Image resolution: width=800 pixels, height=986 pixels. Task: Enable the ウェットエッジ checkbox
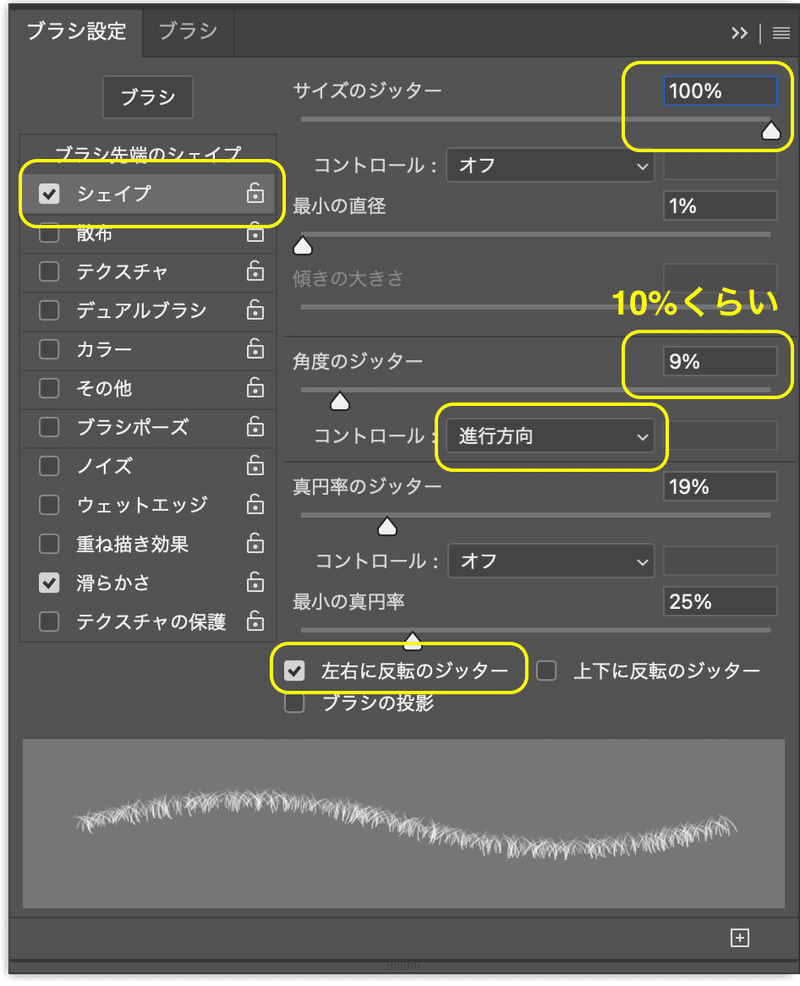tap(49, 505)
